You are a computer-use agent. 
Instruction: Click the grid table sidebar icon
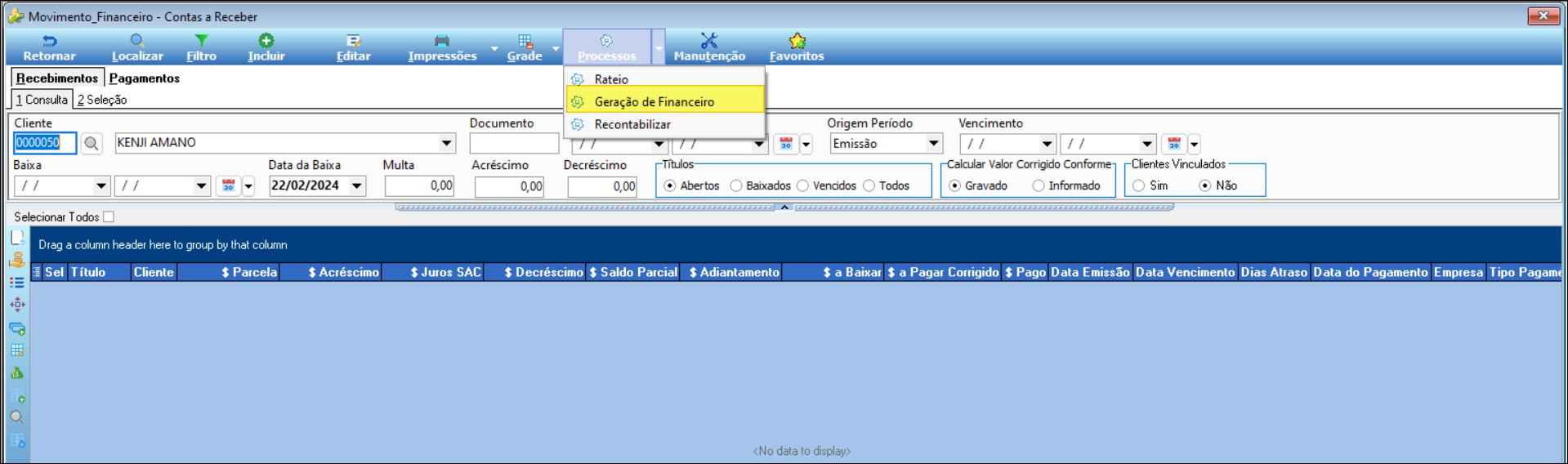coord(17,350)
